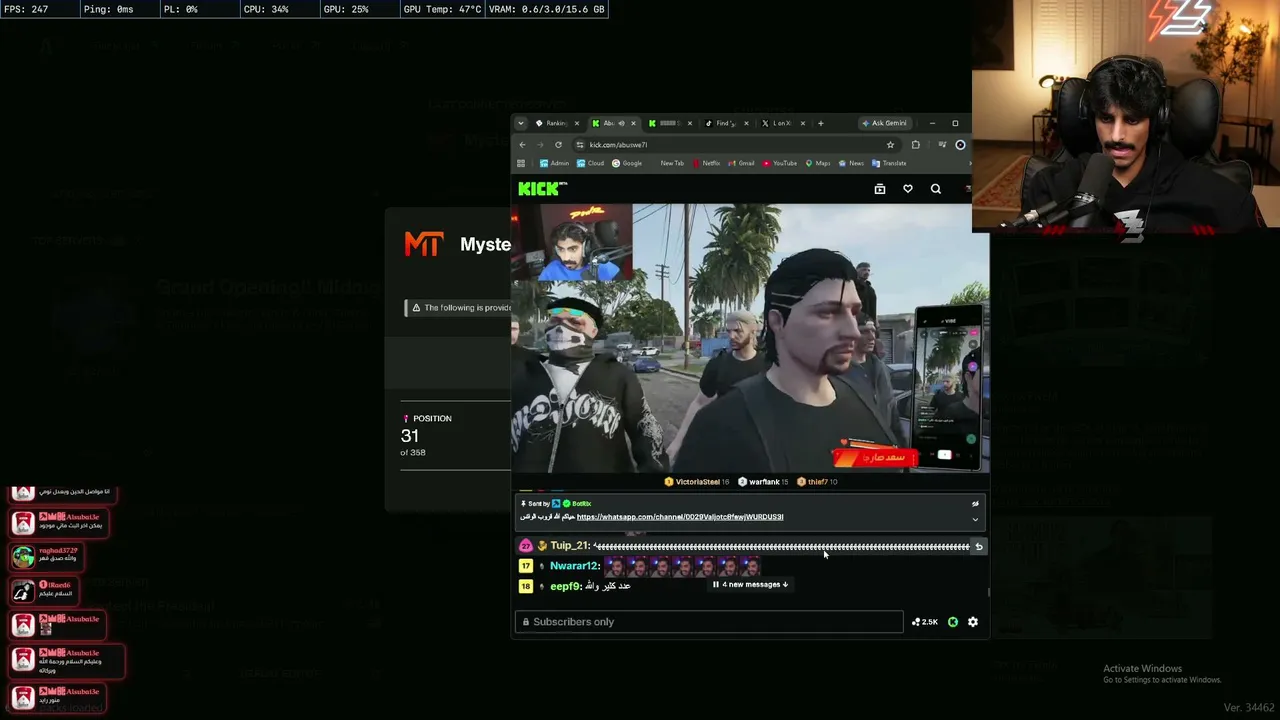Open the Google bookmark

(x=627, y=163)
